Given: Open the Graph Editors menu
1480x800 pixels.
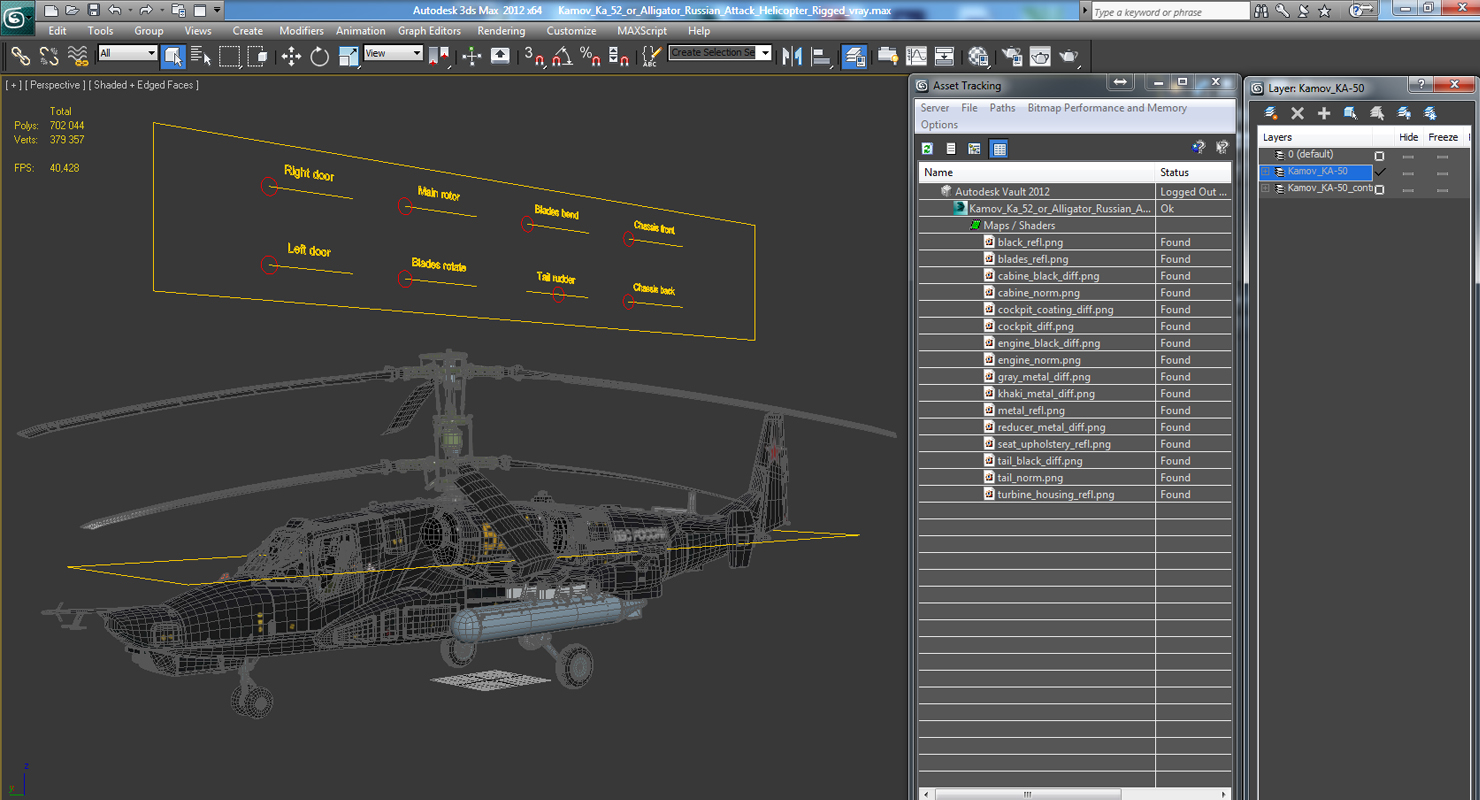Looking at the screenshot, I should pos(430,31).
